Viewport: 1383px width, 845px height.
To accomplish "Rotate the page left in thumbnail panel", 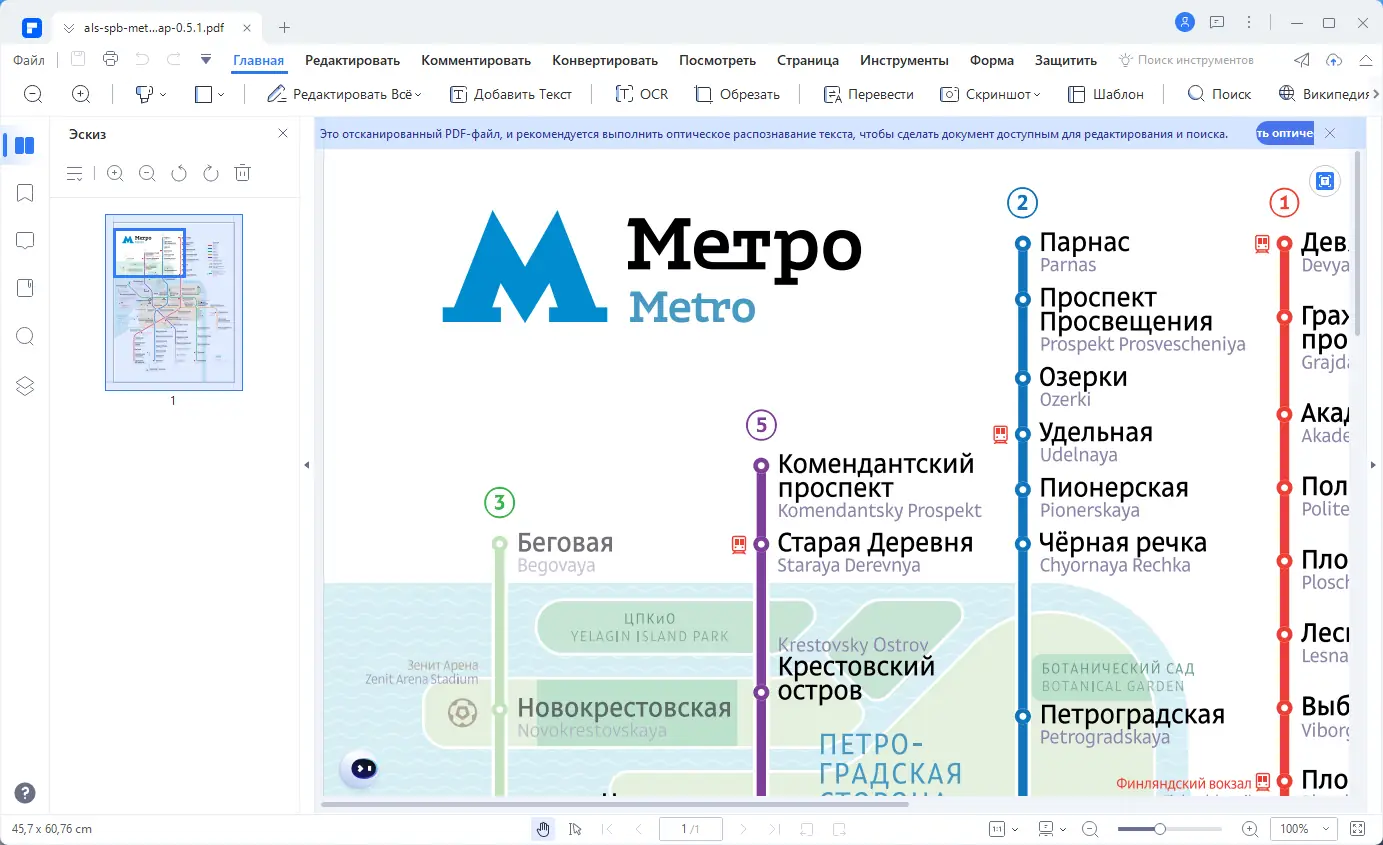I will point(178,172).
